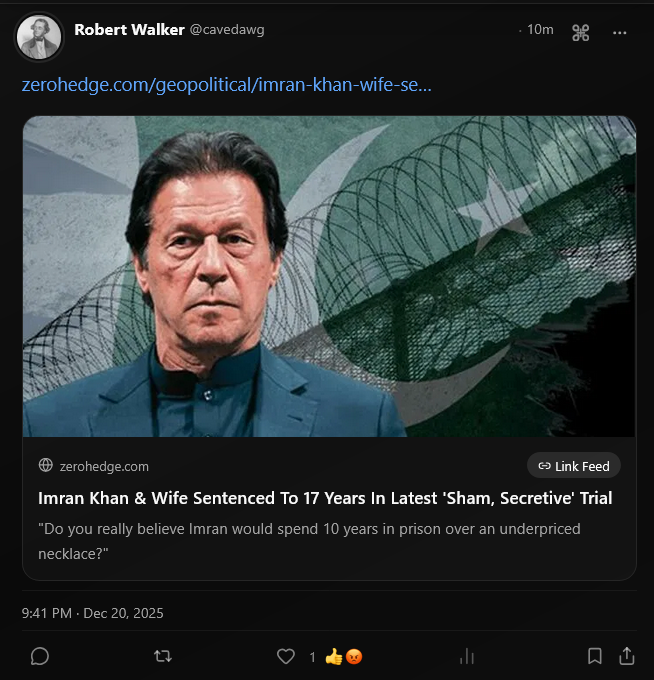Click the globe icon beside zerohedge.com
The width and height of the screenshot is (654, 680).
[x=45, y=466]
